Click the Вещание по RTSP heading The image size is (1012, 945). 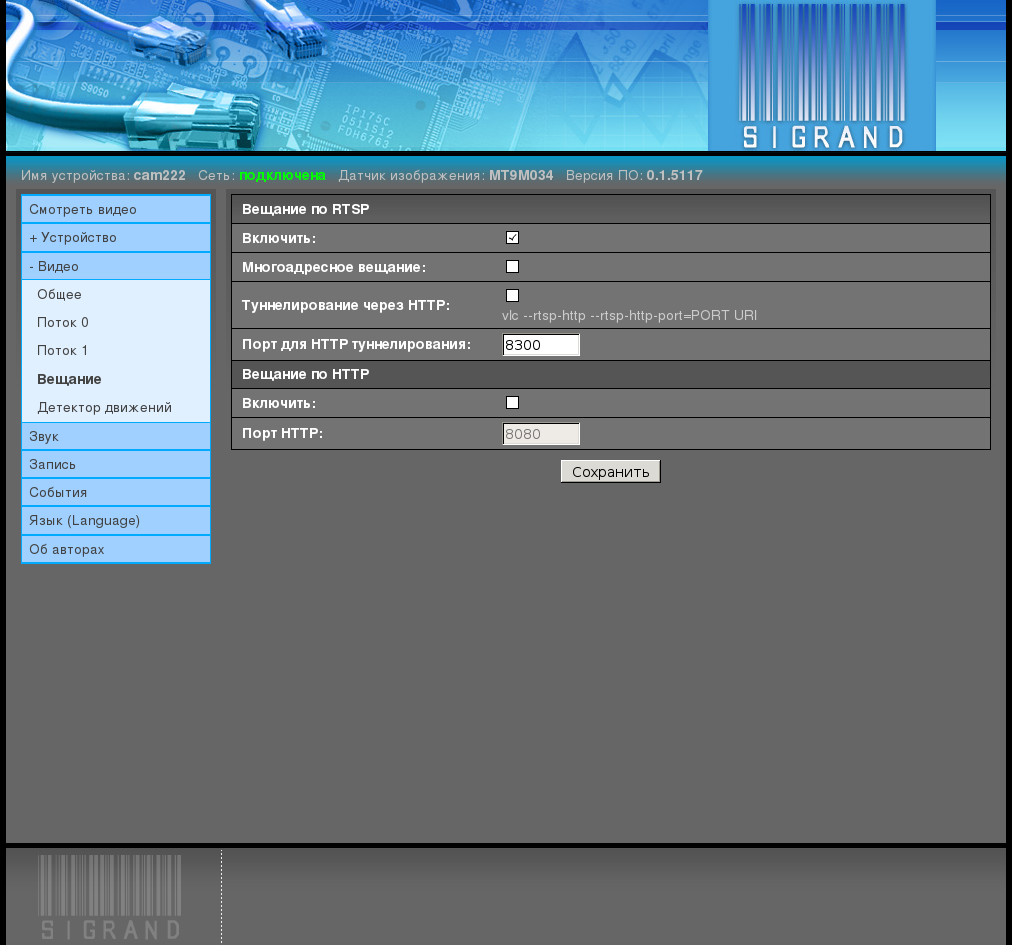coord(305,209)
